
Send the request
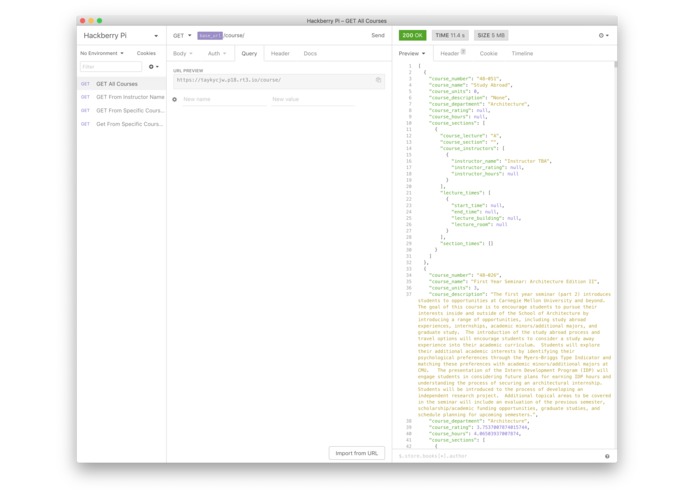click(x=378, y=35)
